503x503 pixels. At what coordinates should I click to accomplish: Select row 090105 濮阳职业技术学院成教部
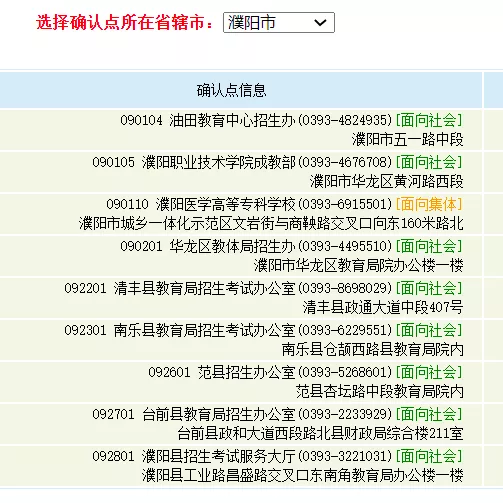coord(241,172)
